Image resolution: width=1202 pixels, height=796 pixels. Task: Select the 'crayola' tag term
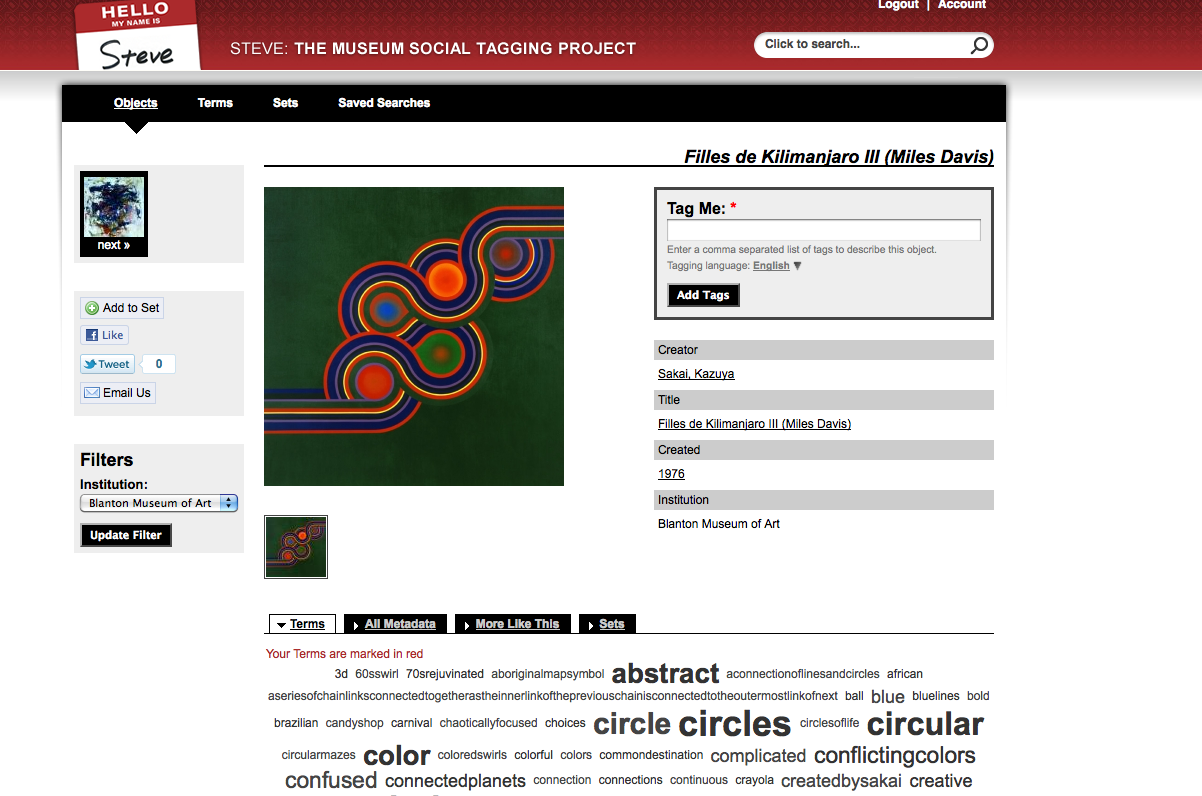754,780
